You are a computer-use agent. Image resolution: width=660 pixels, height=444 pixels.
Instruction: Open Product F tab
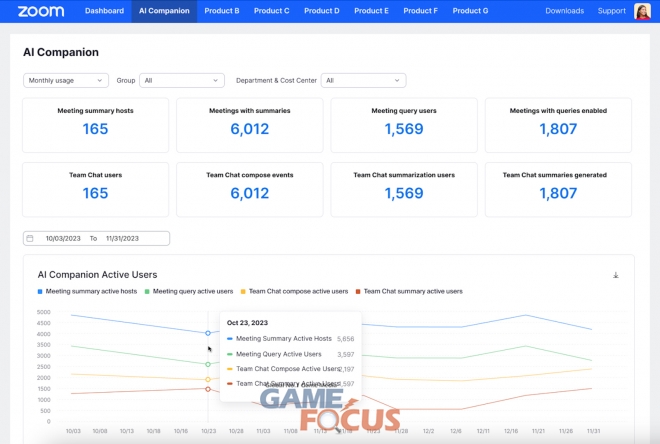pos(420,11)
